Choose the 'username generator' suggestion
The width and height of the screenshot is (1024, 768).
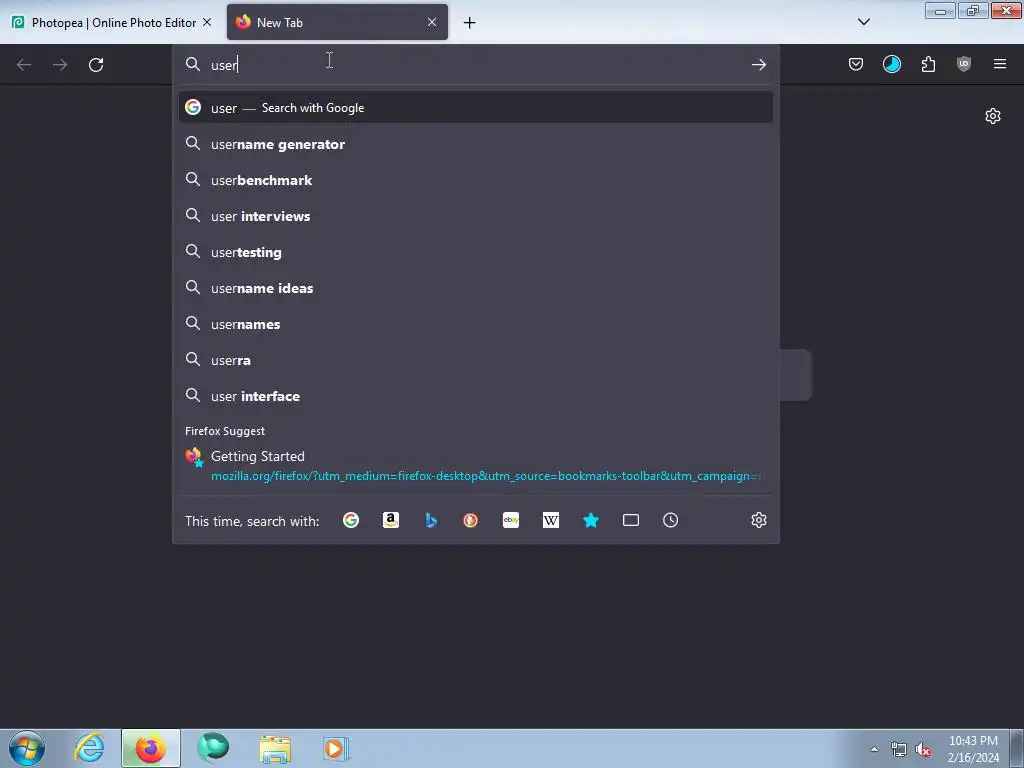pyautogui.click(x=475, y=144)
